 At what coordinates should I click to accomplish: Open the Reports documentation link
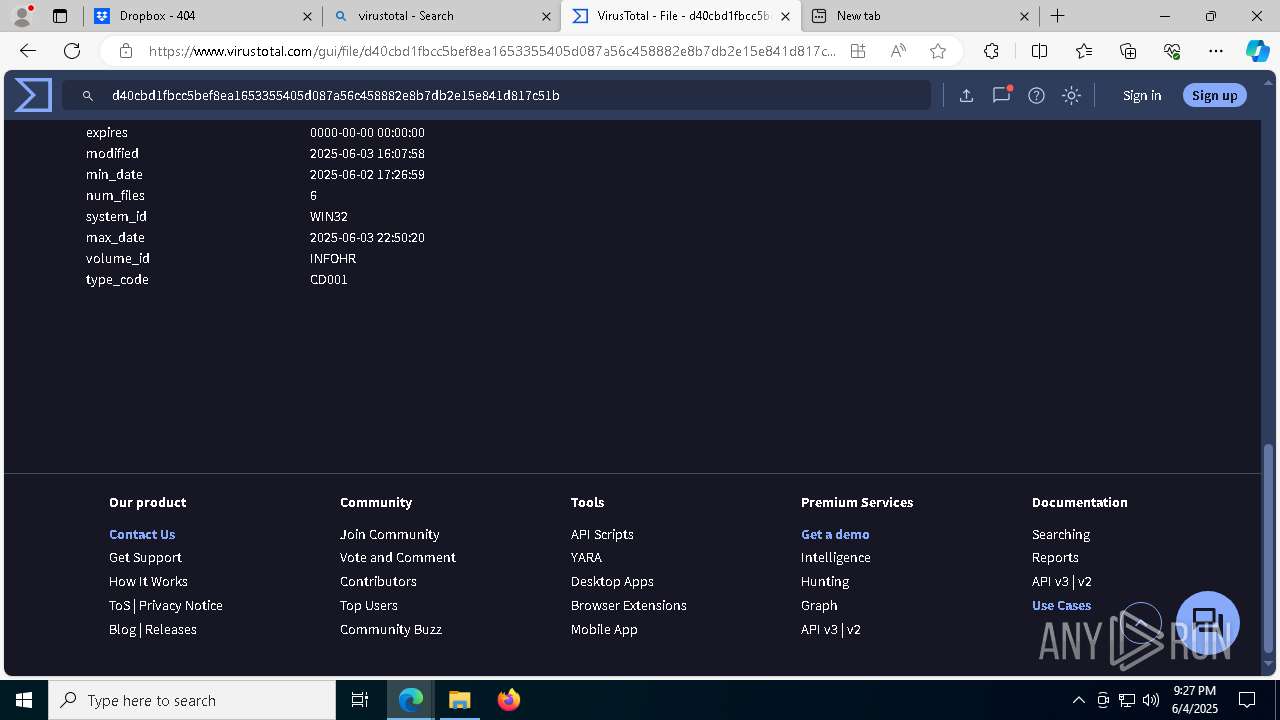tap(1055, 558)
